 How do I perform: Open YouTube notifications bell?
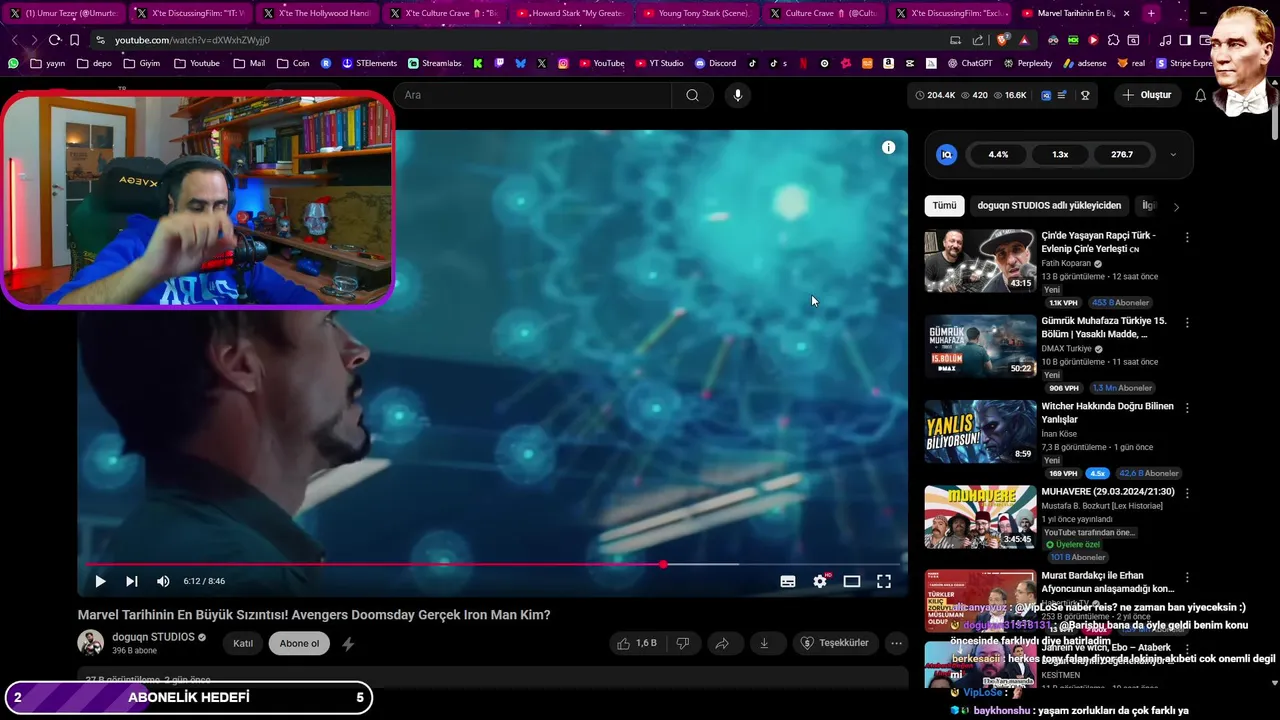click(x=1200, y=95)
